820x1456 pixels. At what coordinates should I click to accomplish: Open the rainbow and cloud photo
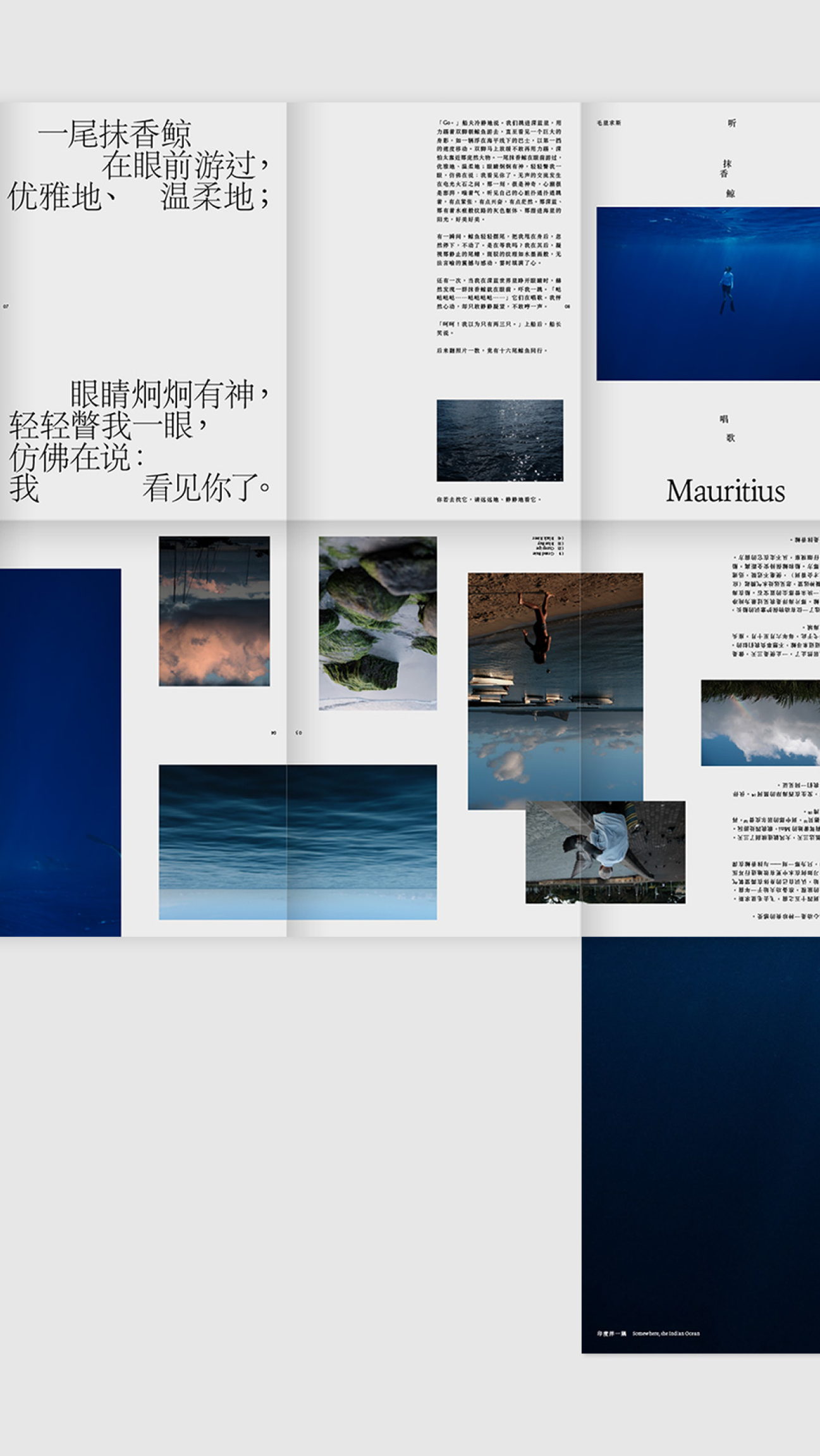(760, 722)
